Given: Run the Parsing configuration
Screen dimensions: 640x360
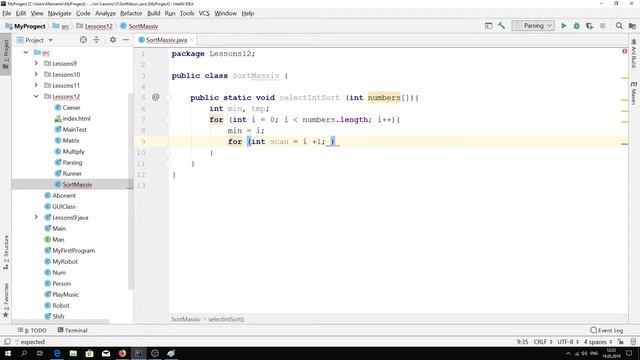Looking at the screenshot, I should (x=564, y=26).
